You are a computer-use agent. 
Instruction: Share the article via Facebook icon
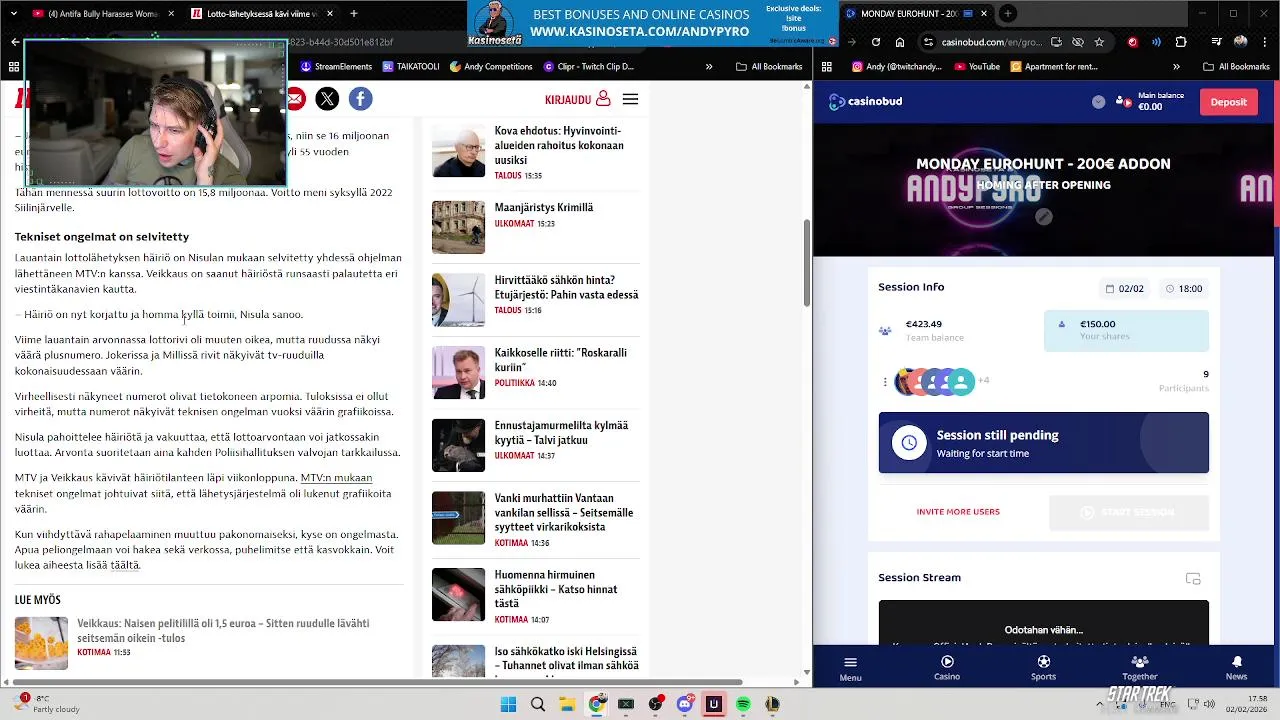(x=360, y=98)
